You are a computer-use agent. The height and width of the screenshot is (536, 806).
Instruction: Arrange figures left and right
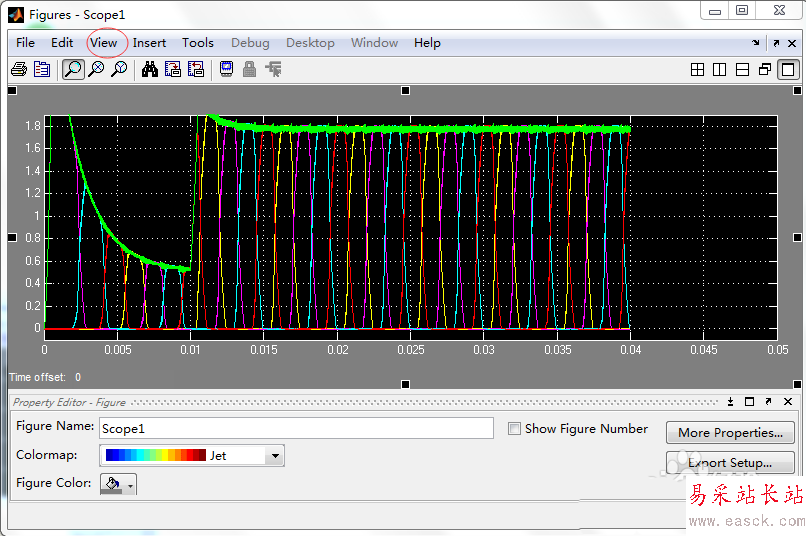720,69
